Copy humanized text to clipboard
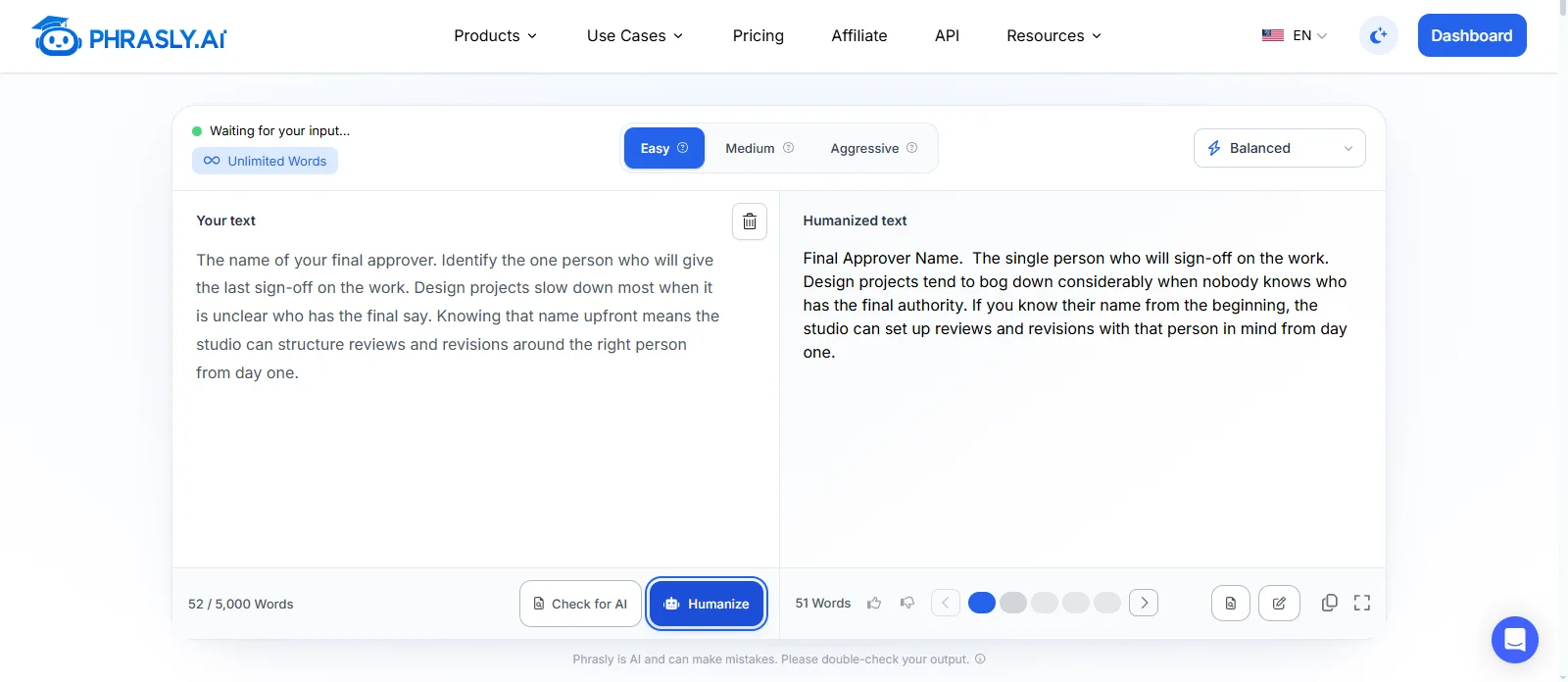Screen dimensions: 1568x682 click(1330, 603)
